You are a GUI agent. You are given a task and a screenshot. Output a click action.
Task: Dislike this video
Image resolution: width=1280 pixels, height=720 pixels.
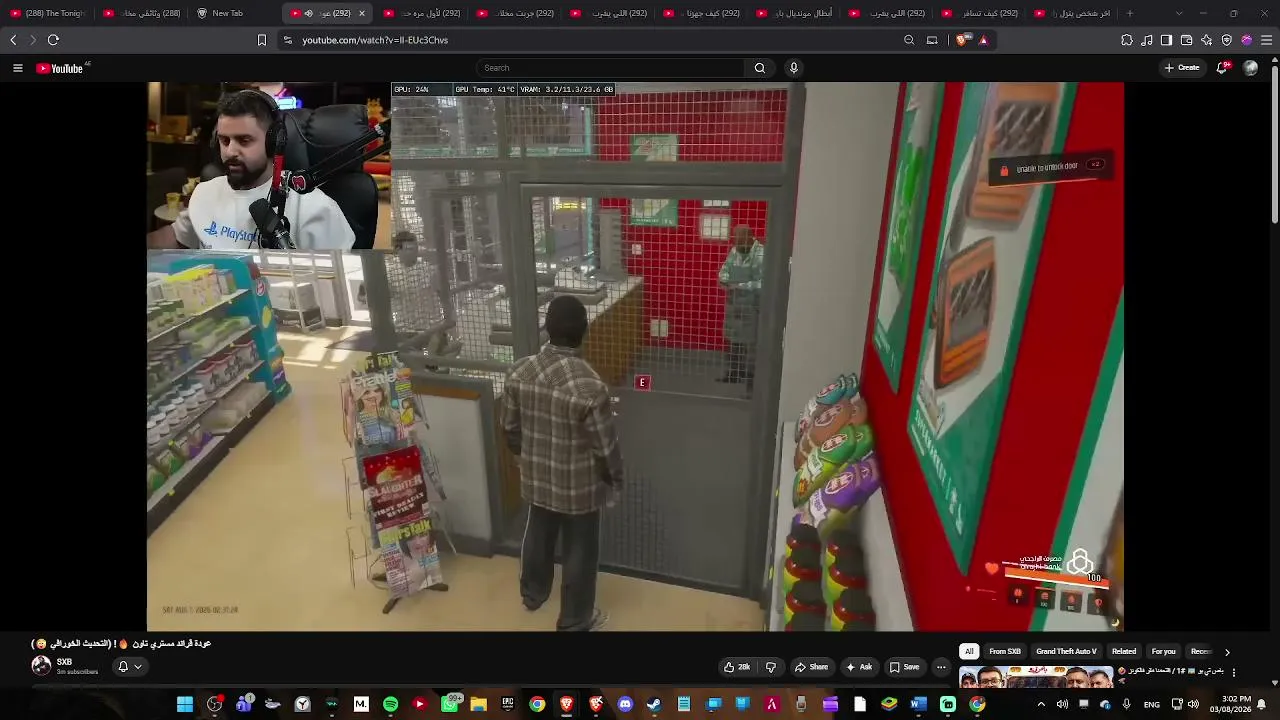tap(770, 667)
